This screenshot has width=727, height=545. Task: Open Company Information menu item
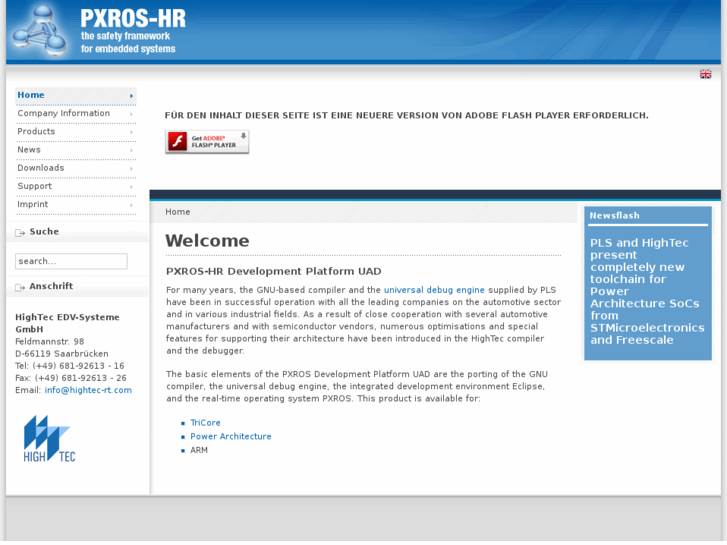pyautogui.click(x=76, y=114)
